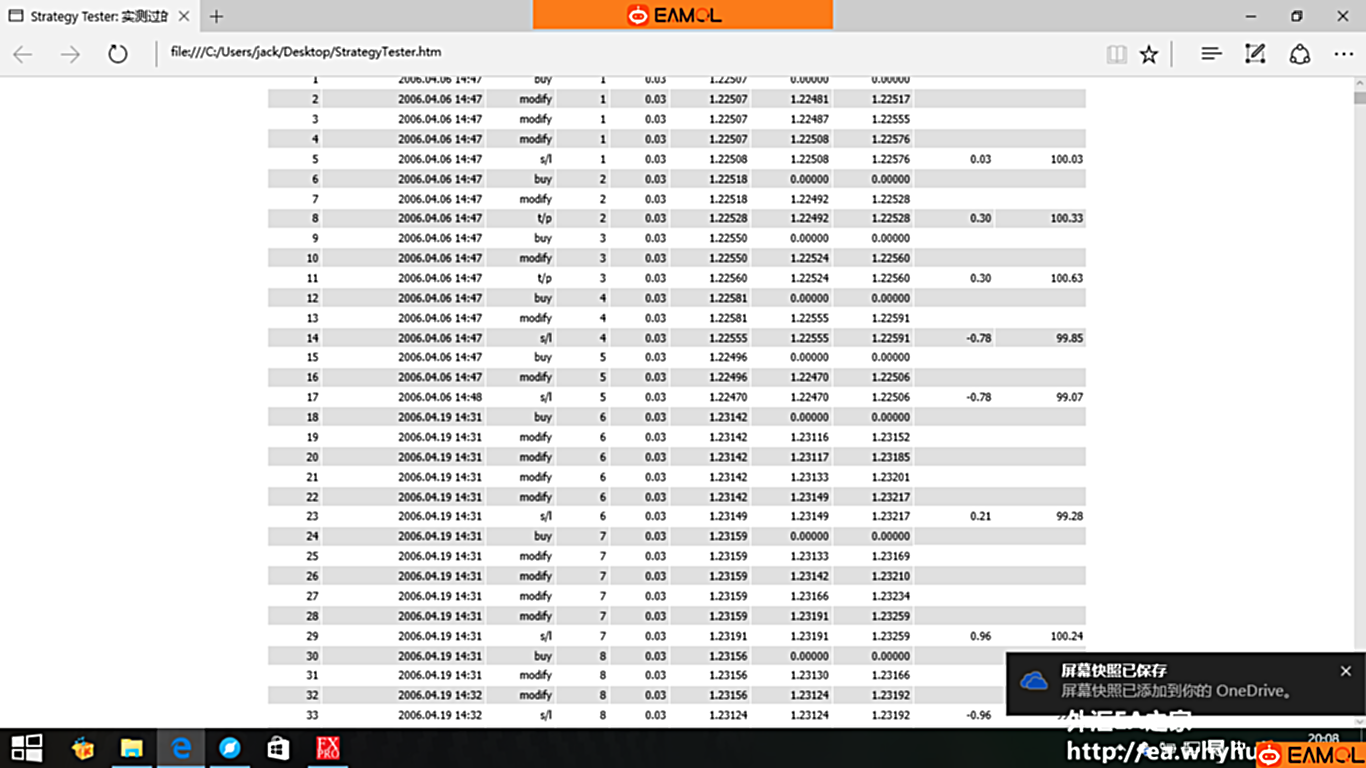The width and height of the screenshot is (1366, 768).
Task: Click profit -0.78 in row 14
Action: click(979, 338)
